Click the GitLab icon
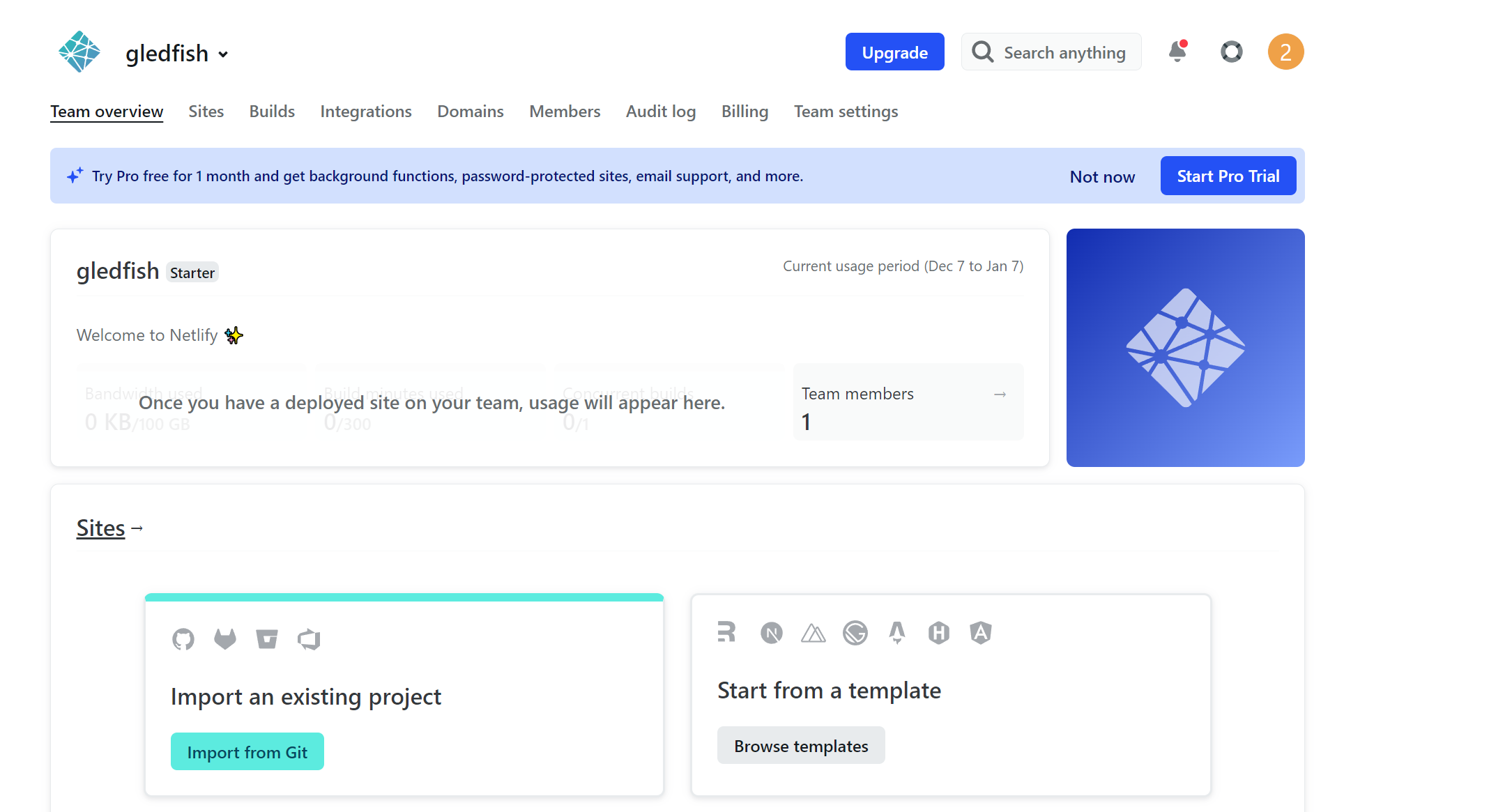 [x=225, y=639]
